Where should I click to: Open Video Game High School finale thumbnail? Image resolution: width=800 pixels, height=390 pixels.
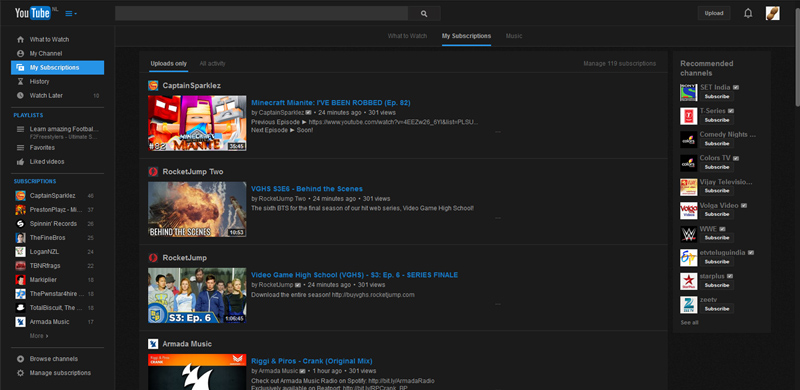pos(197,296)
